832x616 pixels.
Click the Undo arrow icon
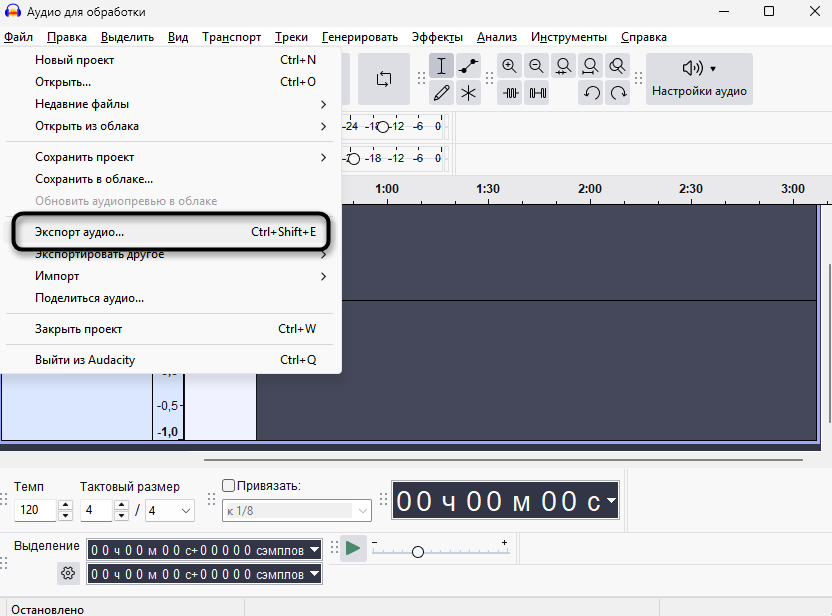coord(591,93)
